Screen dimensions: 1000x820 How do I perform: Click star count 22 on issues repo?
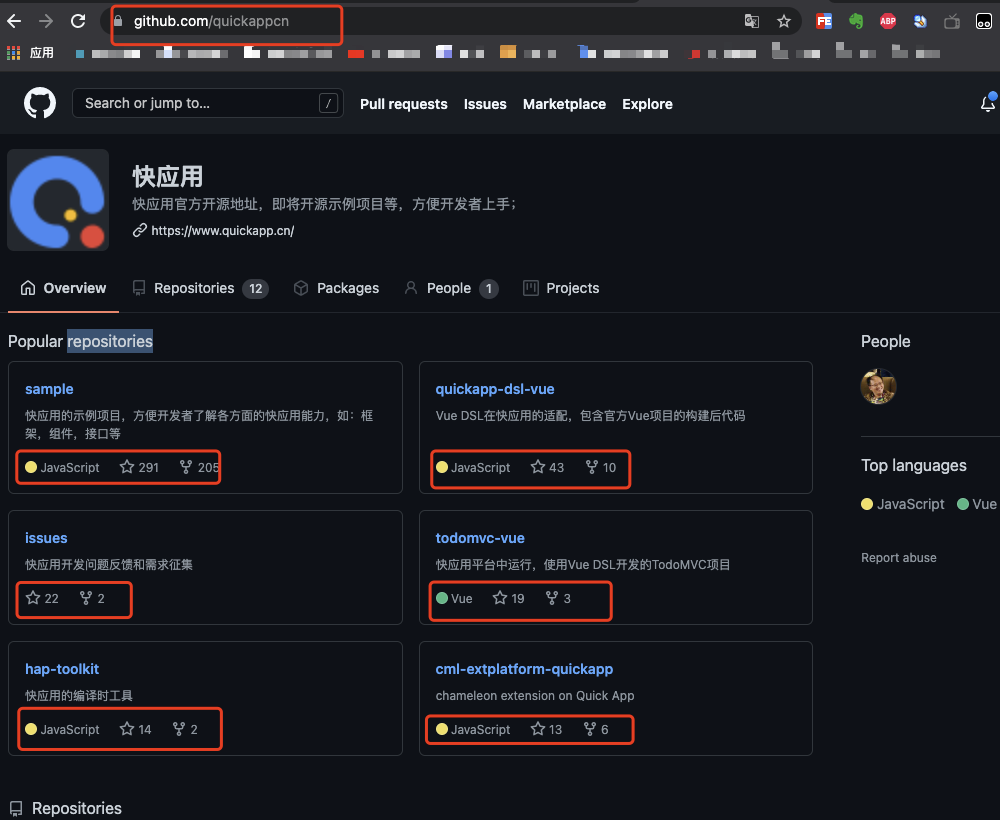(52, 598)
